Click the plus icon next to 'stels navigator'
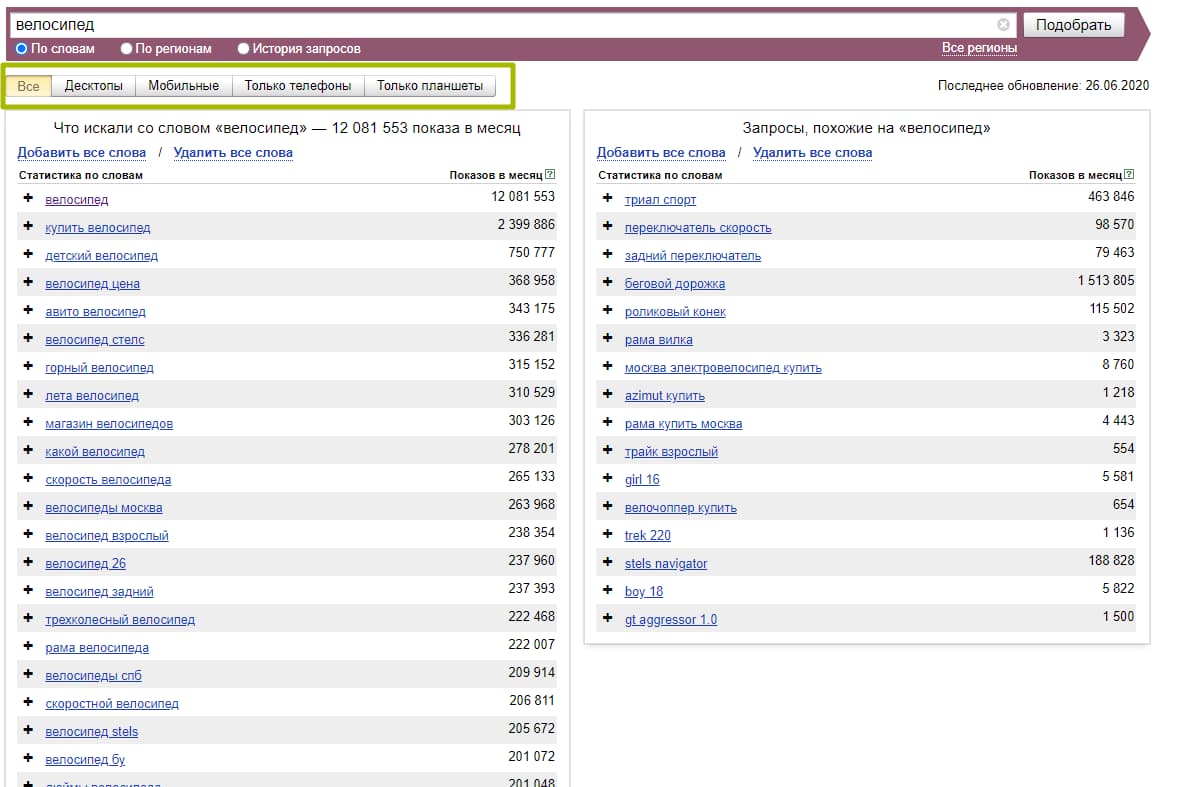This screenshot has height=787, width=1177. [607, 563]
